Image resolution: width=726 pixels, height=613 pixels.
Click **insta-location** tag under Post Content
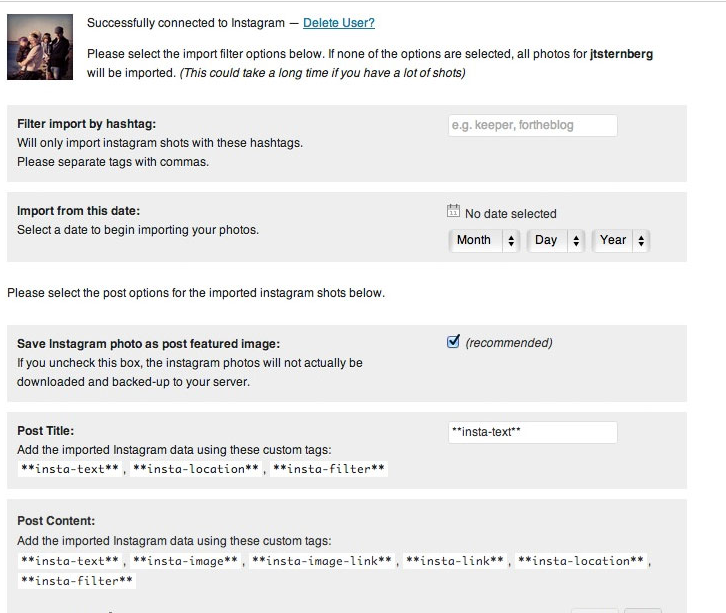tap(581, 561)
